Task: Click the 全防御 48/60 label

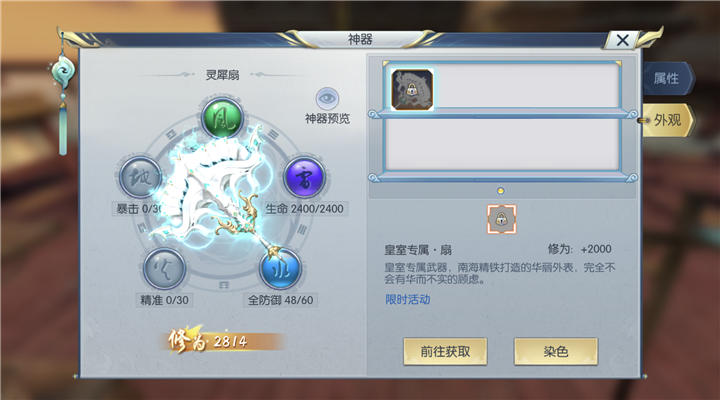Action: (281, 300)
